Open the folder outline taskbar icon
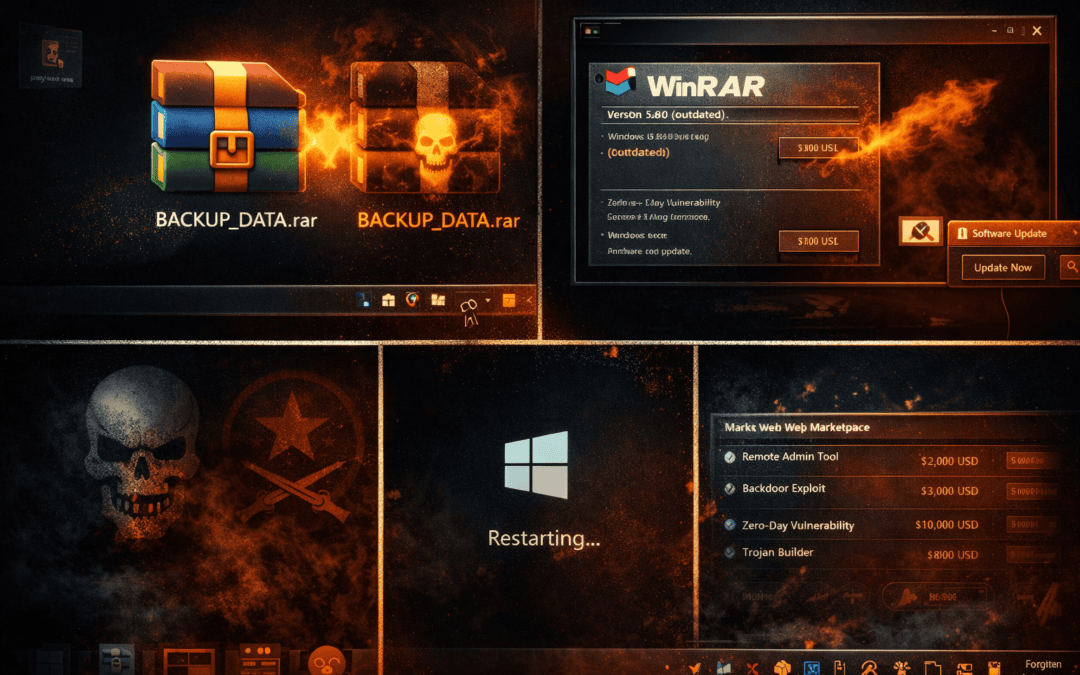 click(932, 667)
